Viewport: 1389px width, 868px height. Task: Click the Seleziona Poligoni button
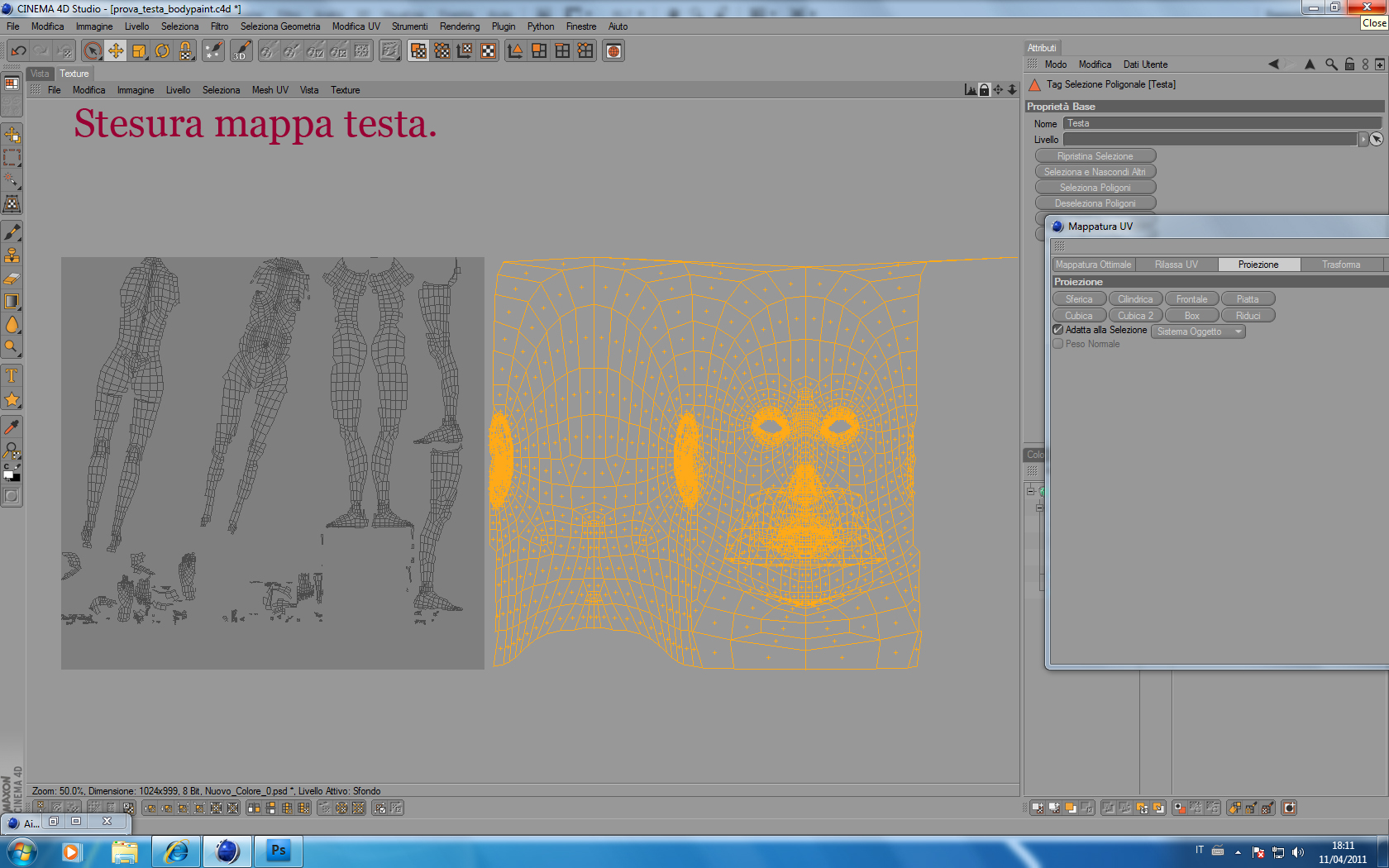1095,188
